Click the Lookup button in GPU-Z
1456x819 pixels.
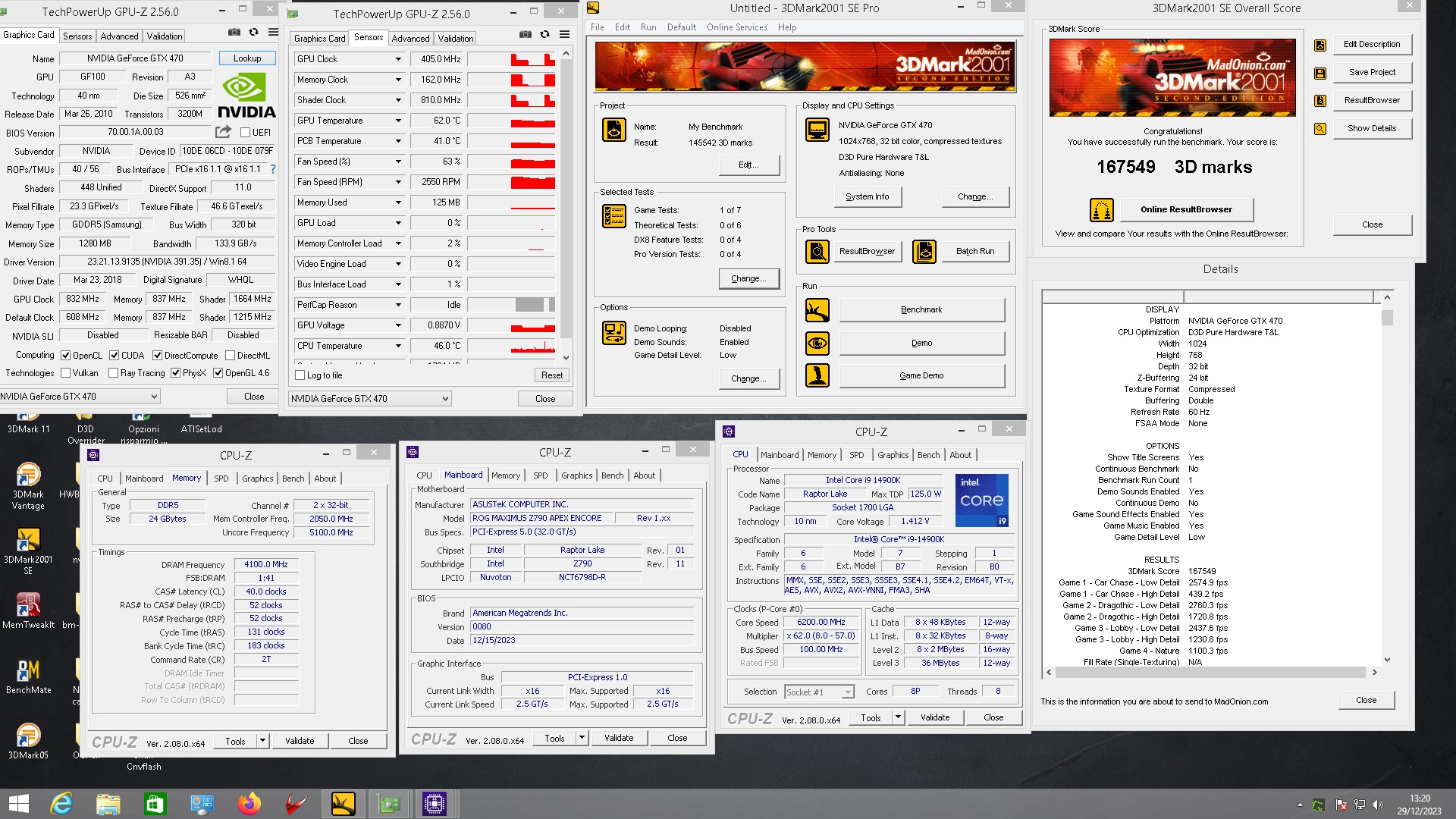247,58
